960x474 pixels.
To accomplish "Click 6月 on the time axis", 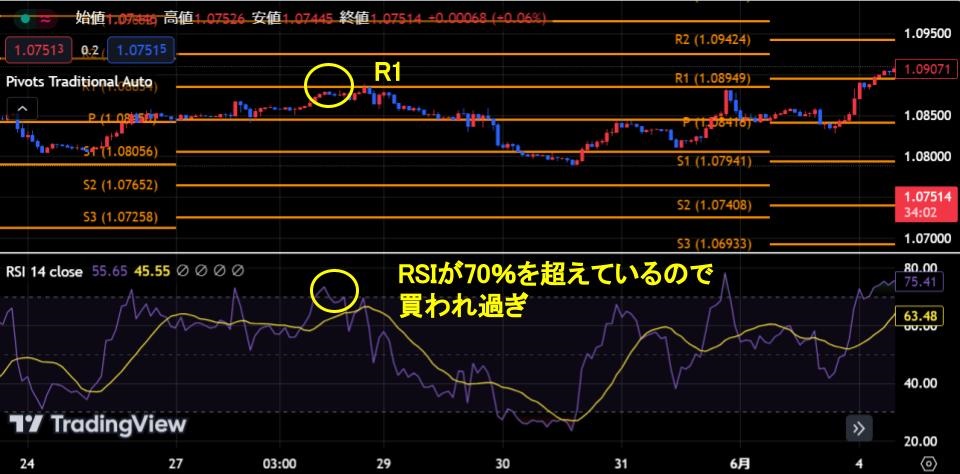I will 740,462.
